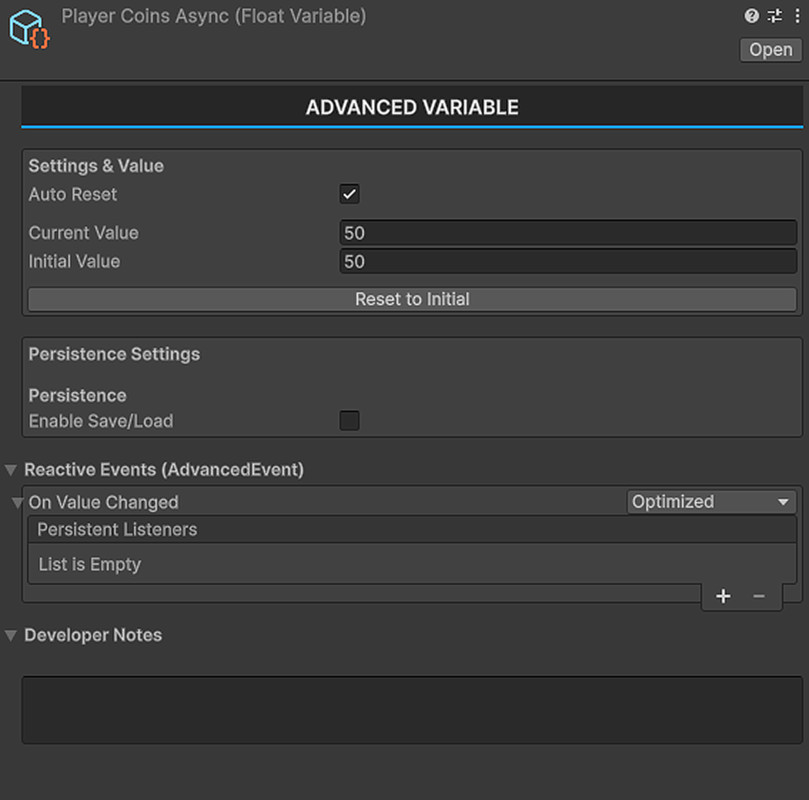The height and width of the screenshot is (800, 809).
Task: Add a persistent listener with the plus icon
Action: pos(722,596)
